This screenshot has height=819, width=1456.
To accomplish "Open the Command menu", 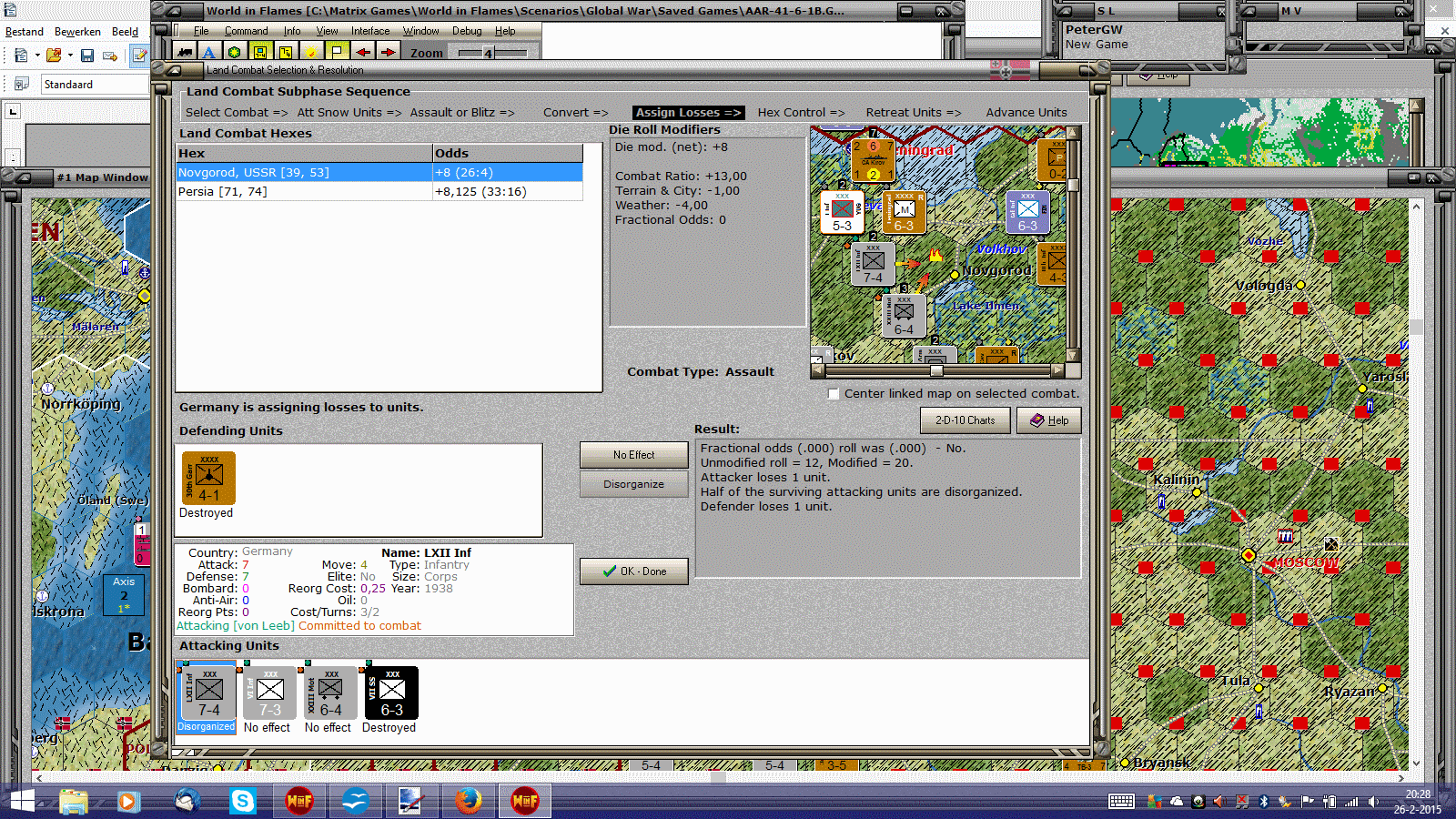I will [x=246, y=31].
